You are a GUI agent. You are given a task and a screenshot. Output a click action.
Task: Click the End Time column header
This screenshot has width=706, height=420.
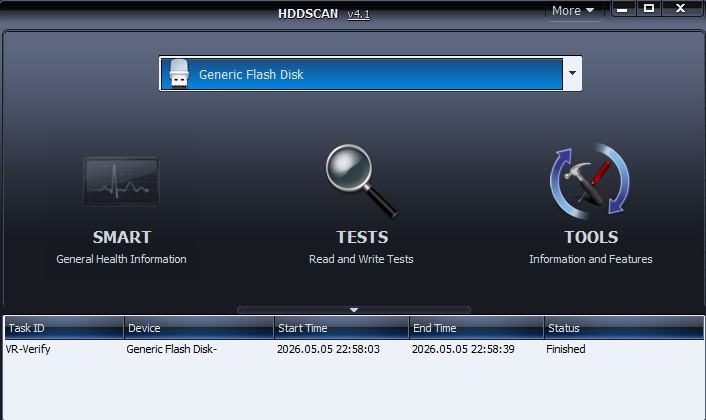[x=476, y=328]
